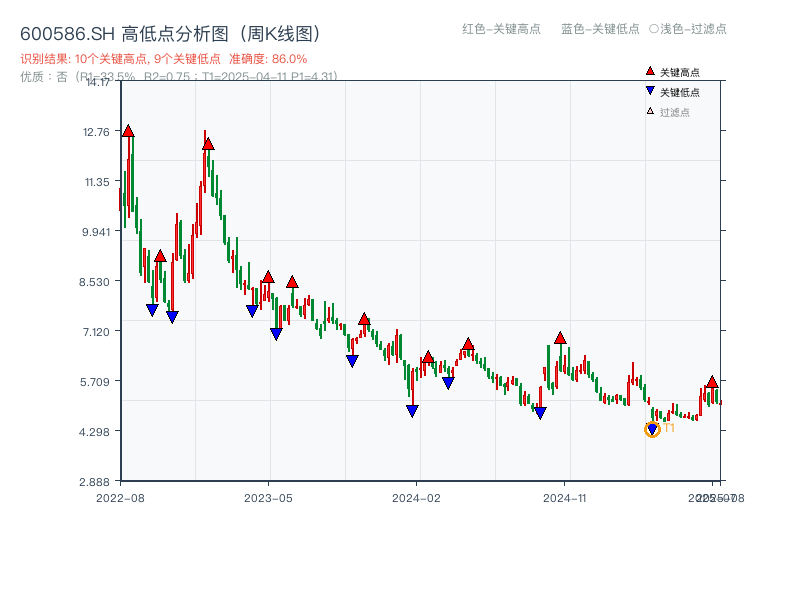Click the rightmost red triangle marker near 2025-07
The height and width of the screenshot is (600, 800).
point(710,381)
